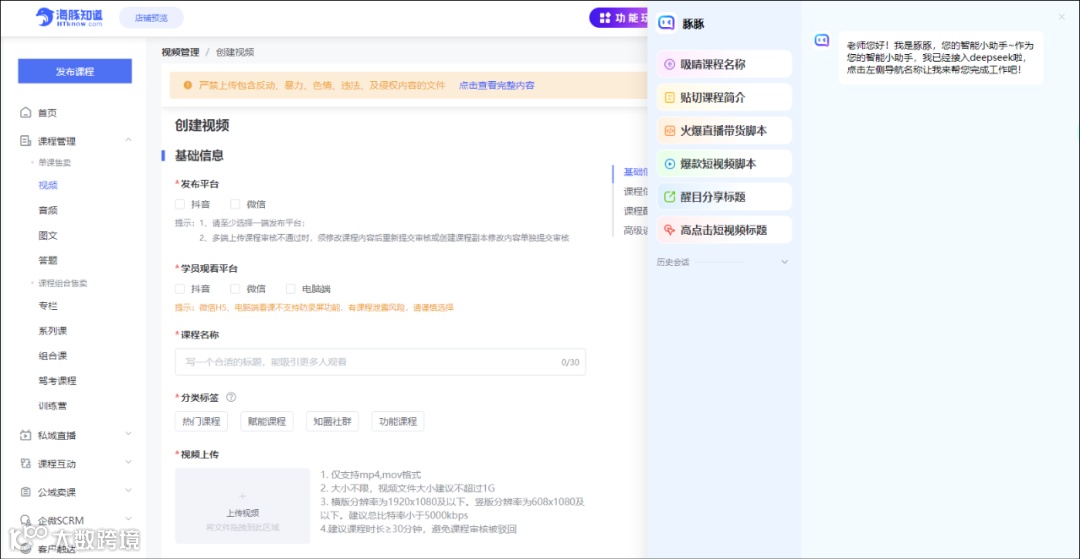Open 视频 in the sidebar
This screenshot has height=559, width=1080.
click(48, 184)
